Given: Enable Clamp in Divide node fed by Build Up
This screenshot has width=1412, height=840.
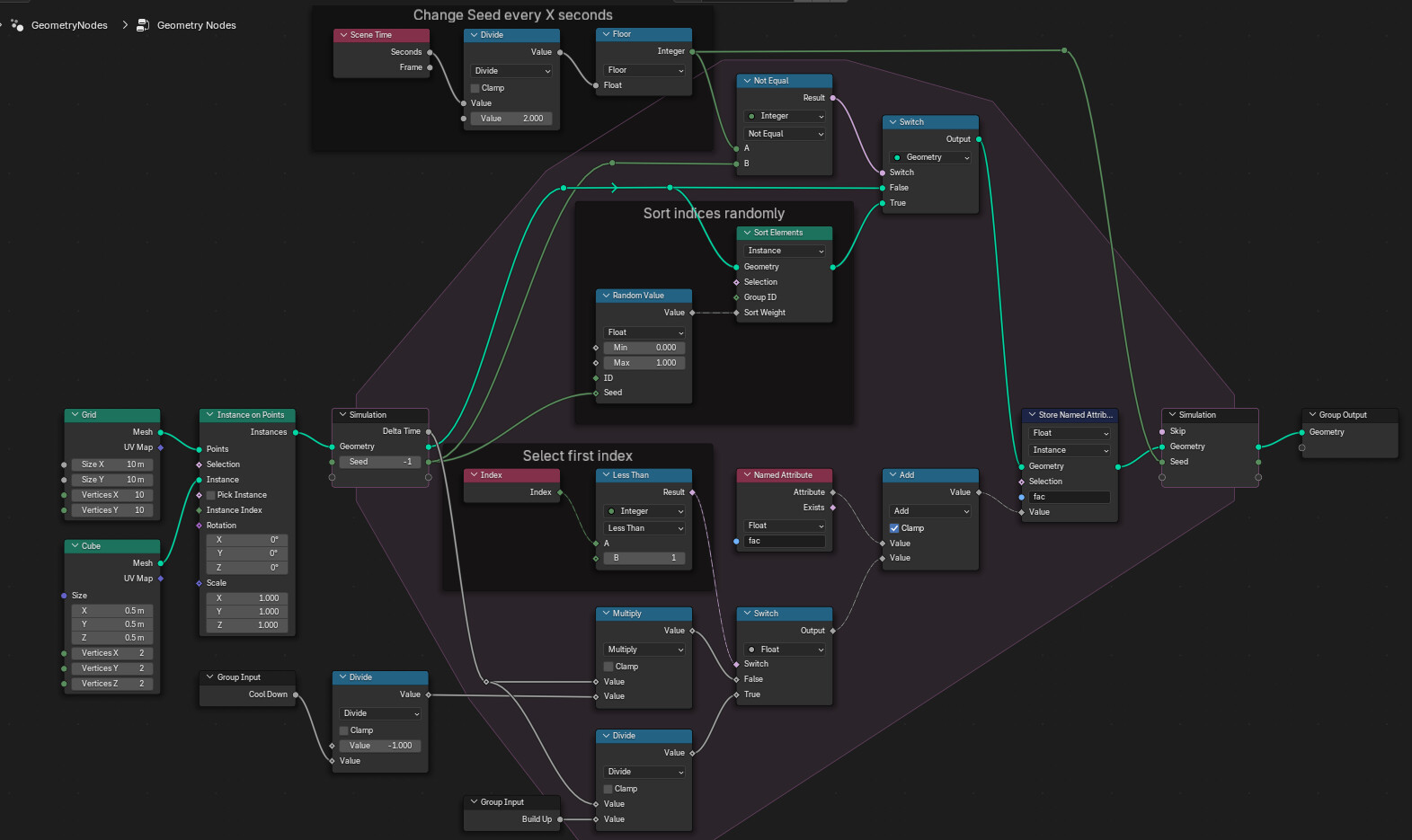Looking at the screenshot, I should 608,789.
